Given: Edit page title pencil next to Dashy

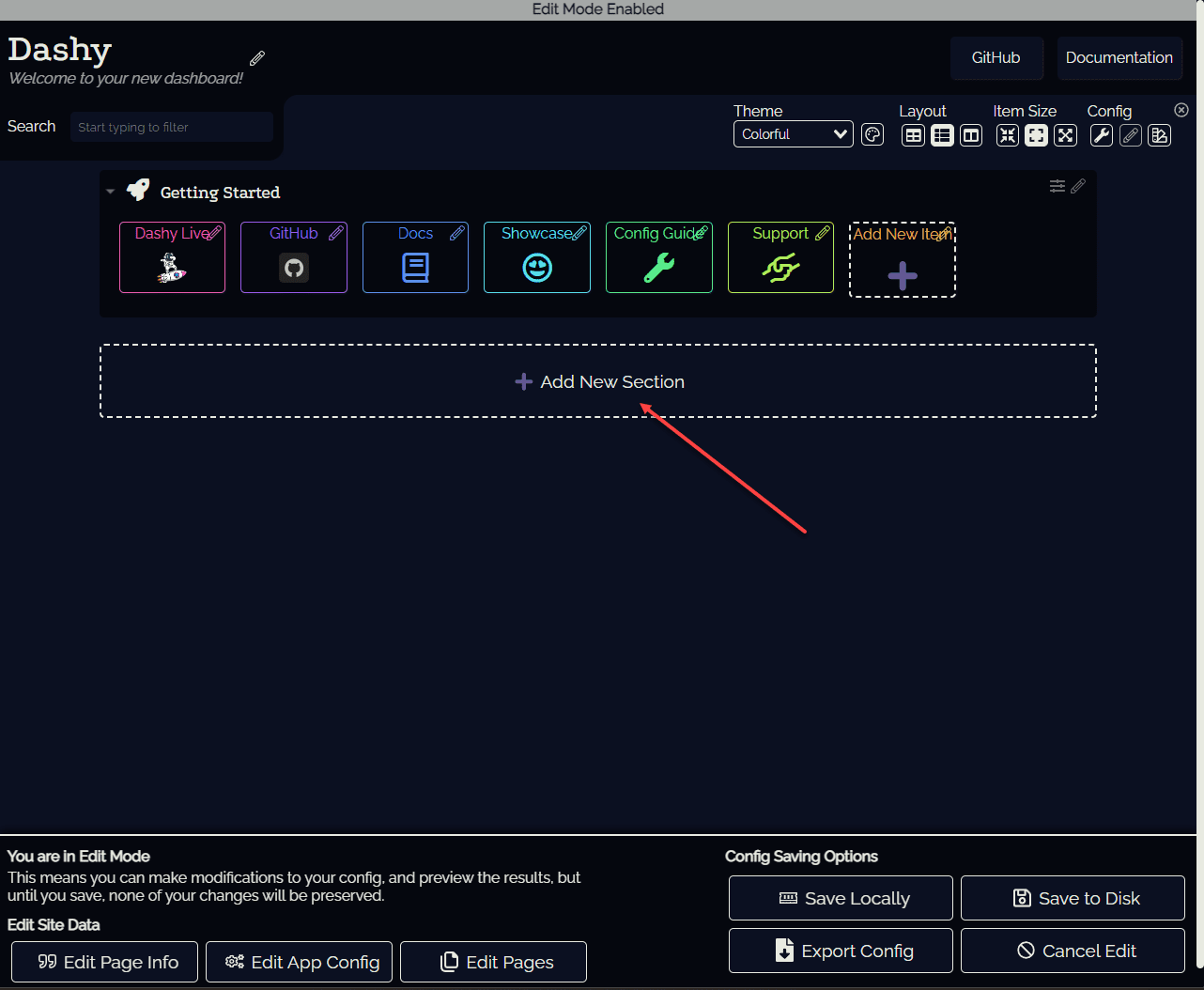Looking at the screenshot, I should [x=257, y=58].
